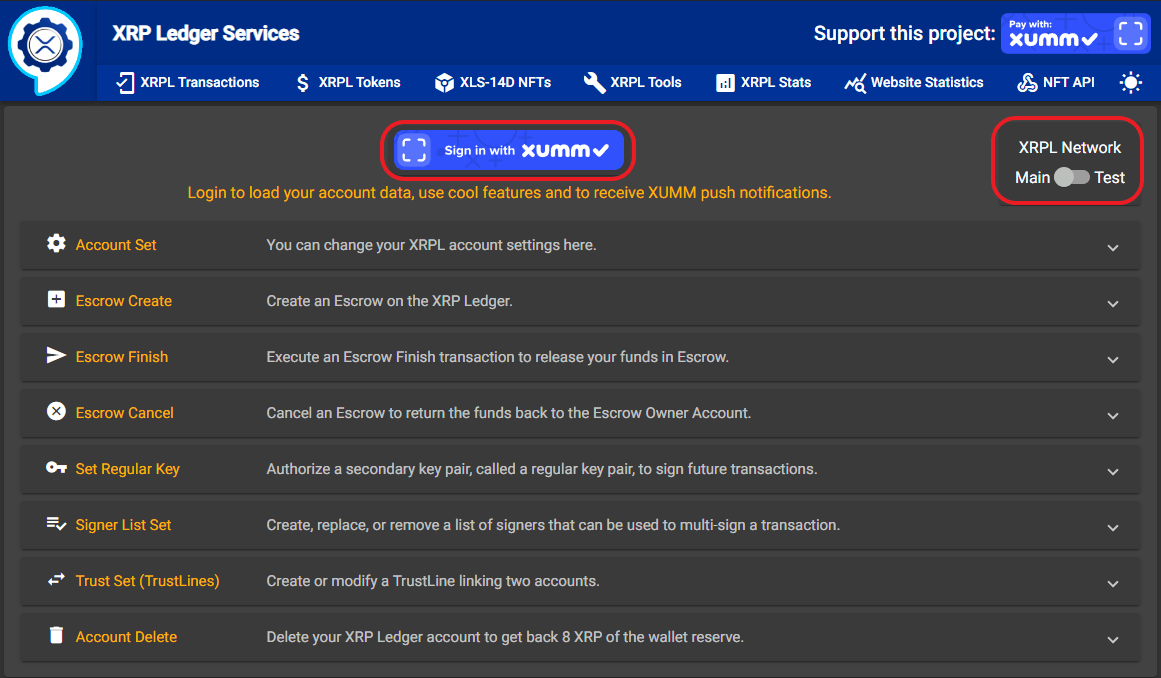Expand the Escrow Finish panel chevron
The image size is (1161, 678).
[1113, 360]
